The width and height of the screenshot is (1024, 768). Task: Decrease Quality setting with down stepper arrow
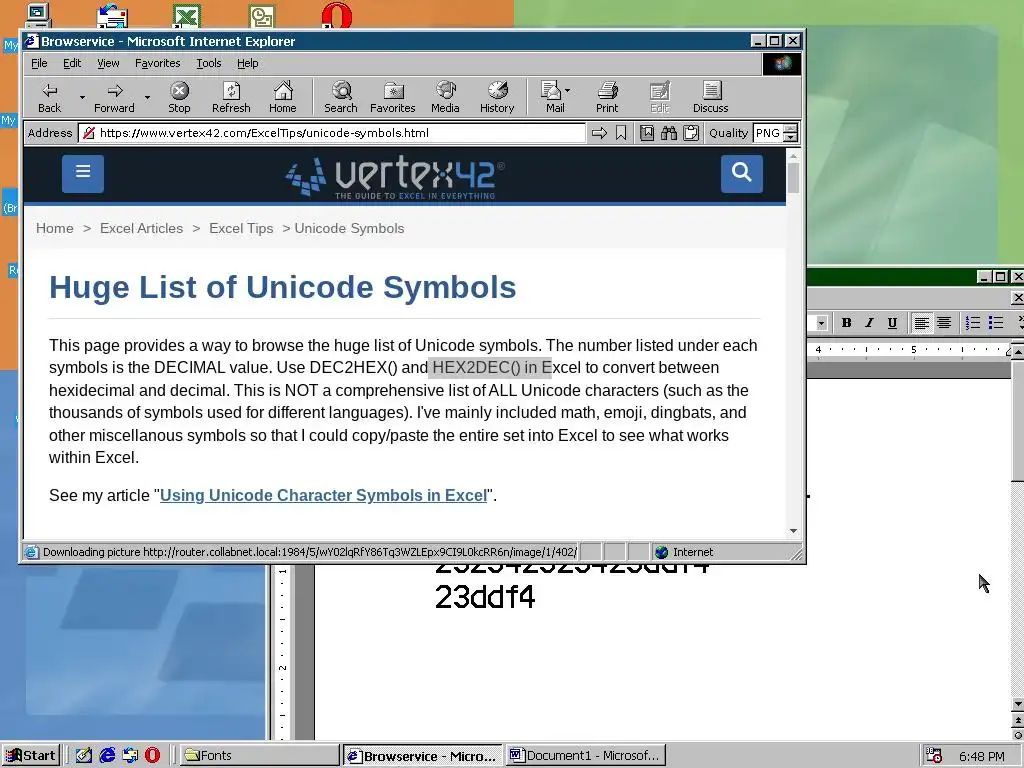[x=790, y=138]
